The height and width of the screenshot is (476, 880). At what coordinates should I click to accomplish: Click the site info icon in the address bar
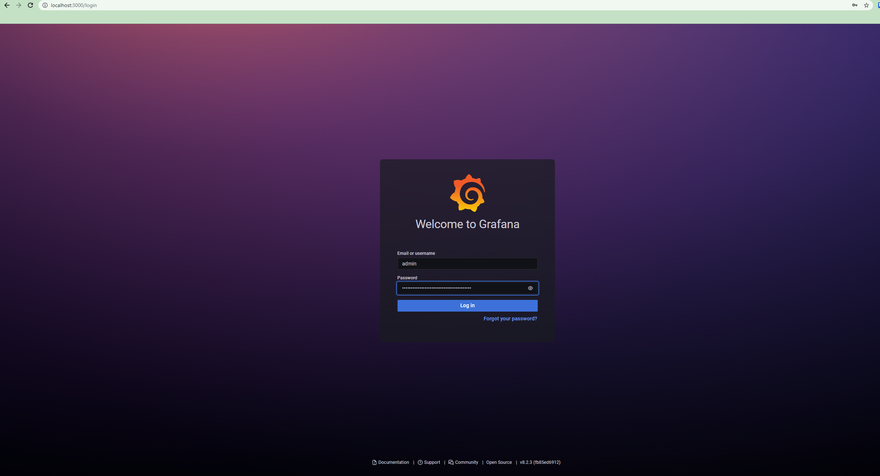pyautogui.click(x=45, y=5)
